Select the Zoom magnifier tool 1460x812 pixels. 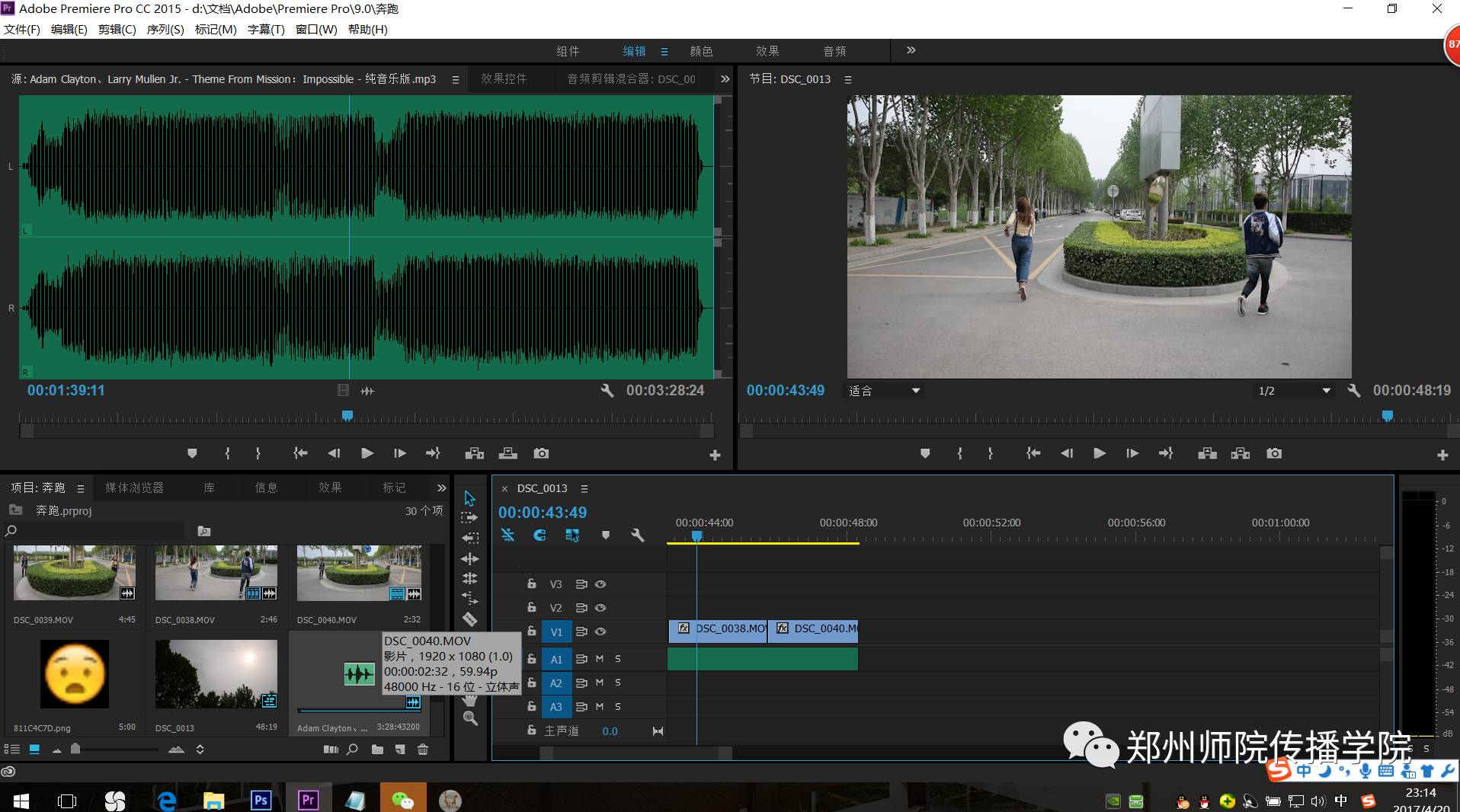pyautogui.click(x=470, y=718)
